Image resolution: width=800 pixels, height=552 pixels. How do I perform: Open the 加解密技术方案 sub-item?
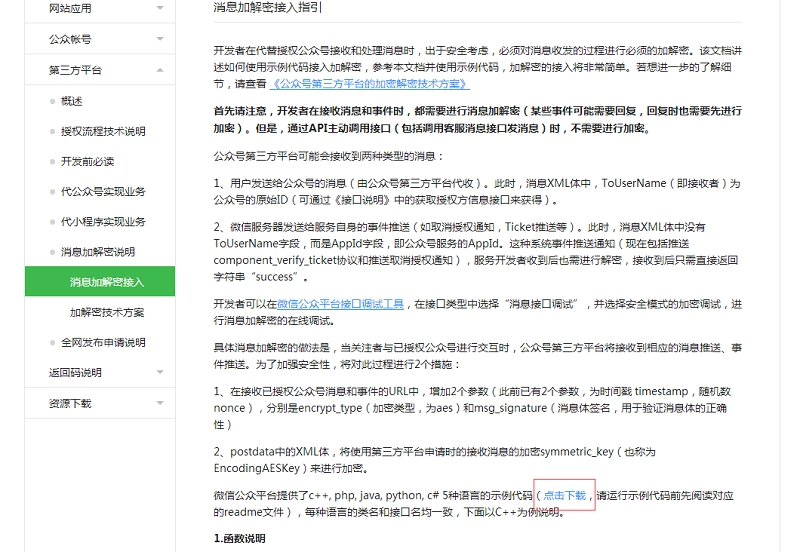[x=106, y=312]
